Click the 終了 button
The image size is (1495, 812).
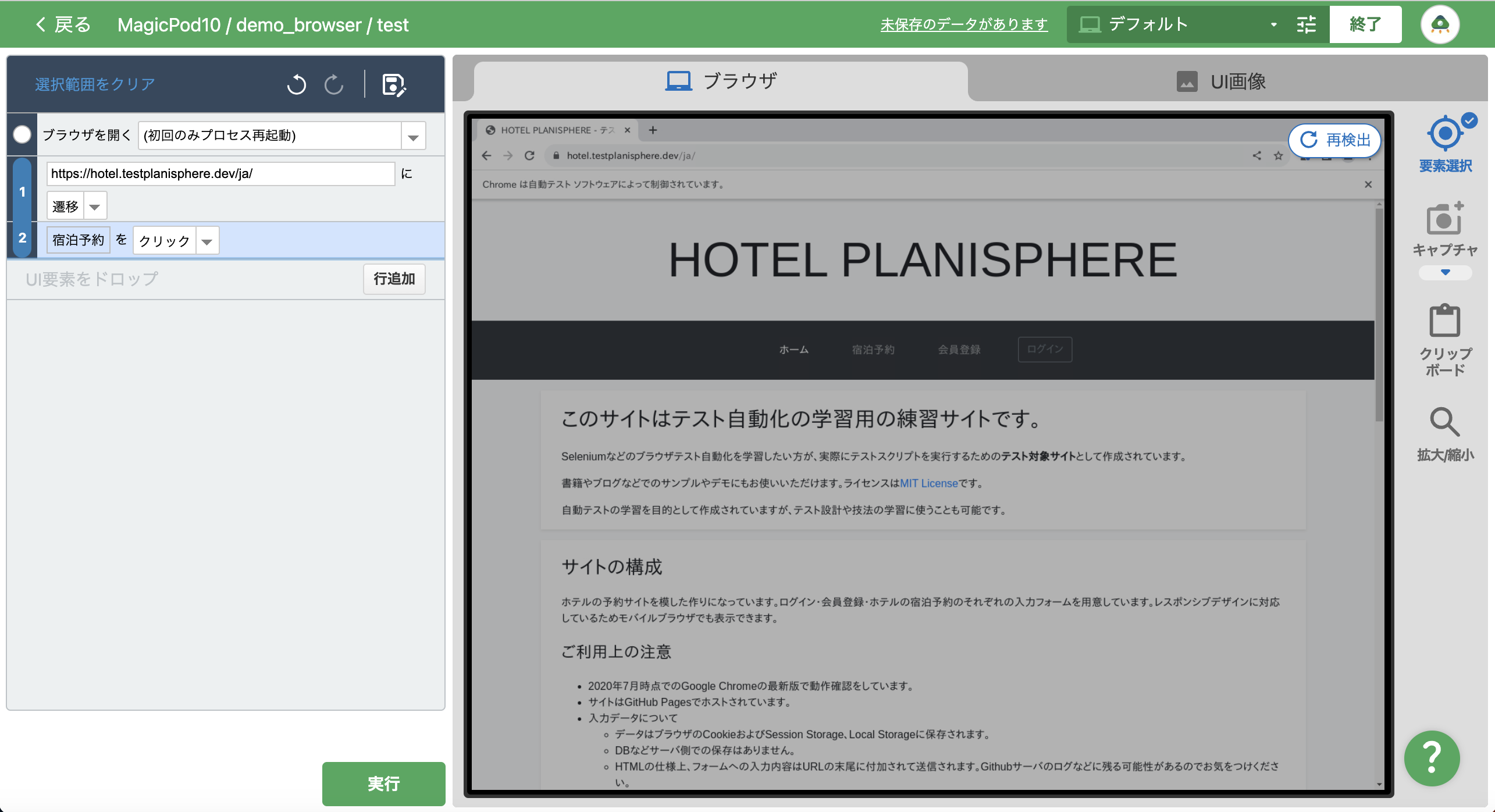pyautogui.click(x=1365, y=24)
